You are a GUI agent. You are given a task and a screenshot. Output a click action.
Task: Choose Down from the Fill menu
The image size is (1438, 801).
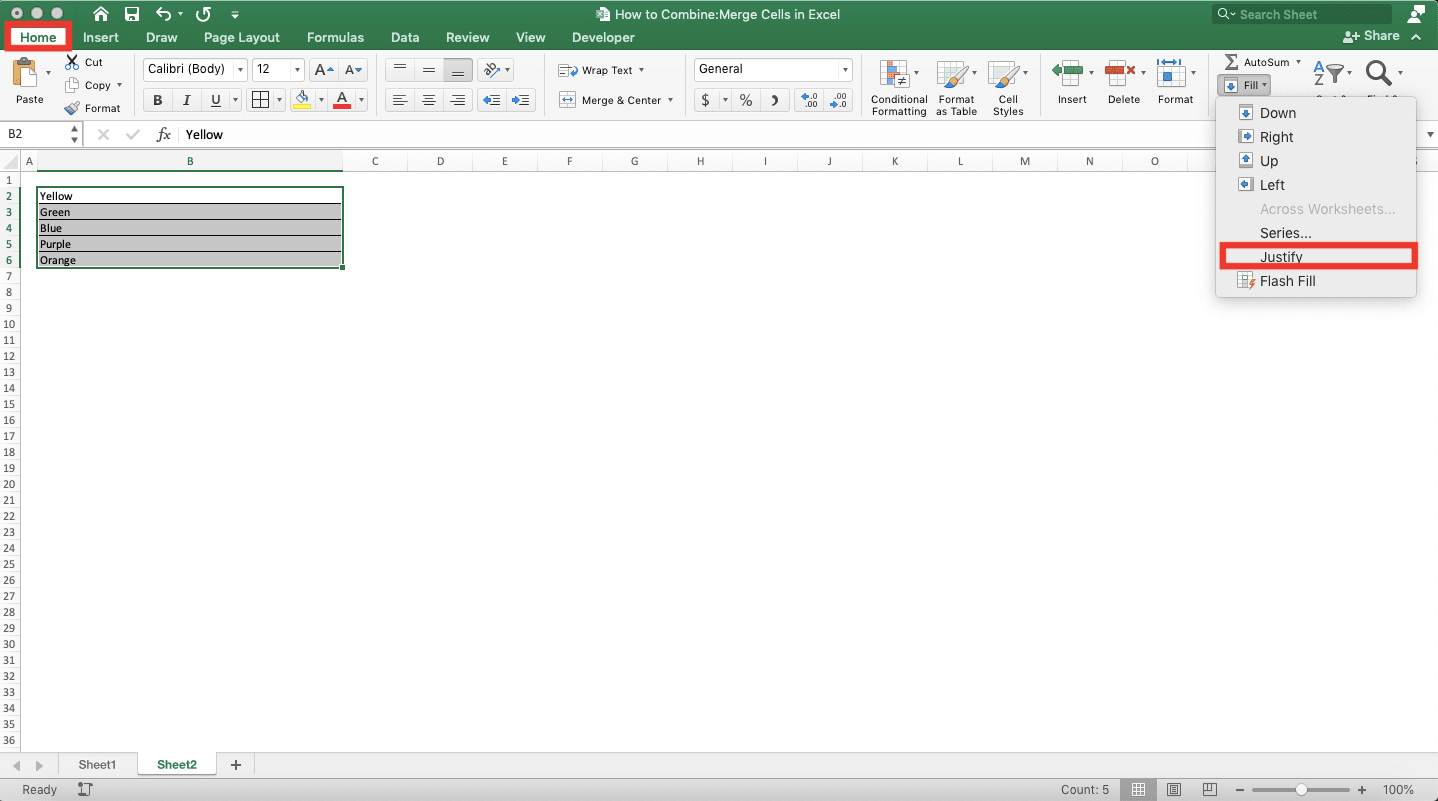tap(1316, 113)
